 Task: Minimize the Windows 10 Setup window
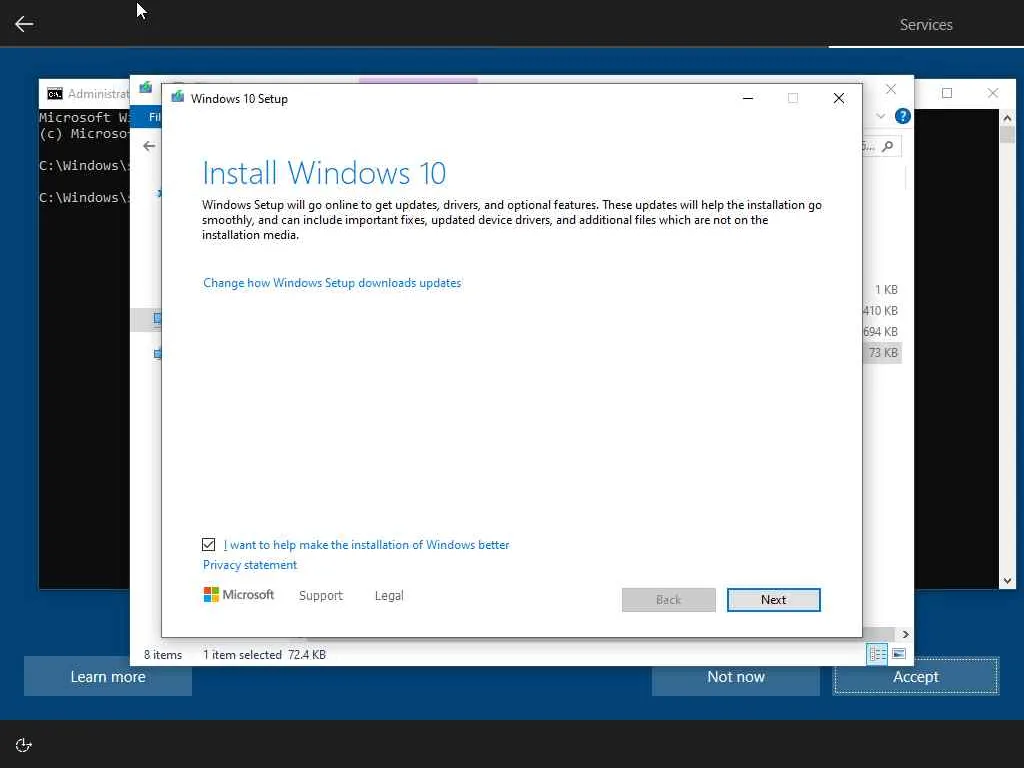click(748, 99)
